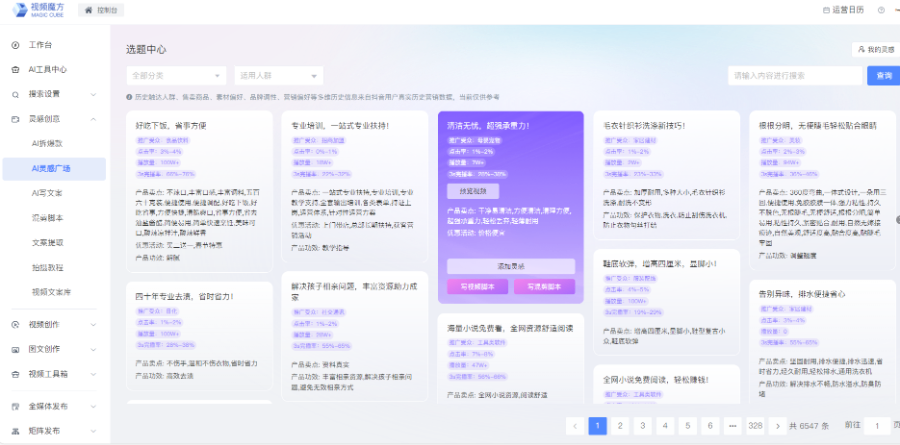Image resolution: width=900 pixels, height=445 pixels.
Task: Expand the 图文创作 sidebar section
Action: point(94,349)
